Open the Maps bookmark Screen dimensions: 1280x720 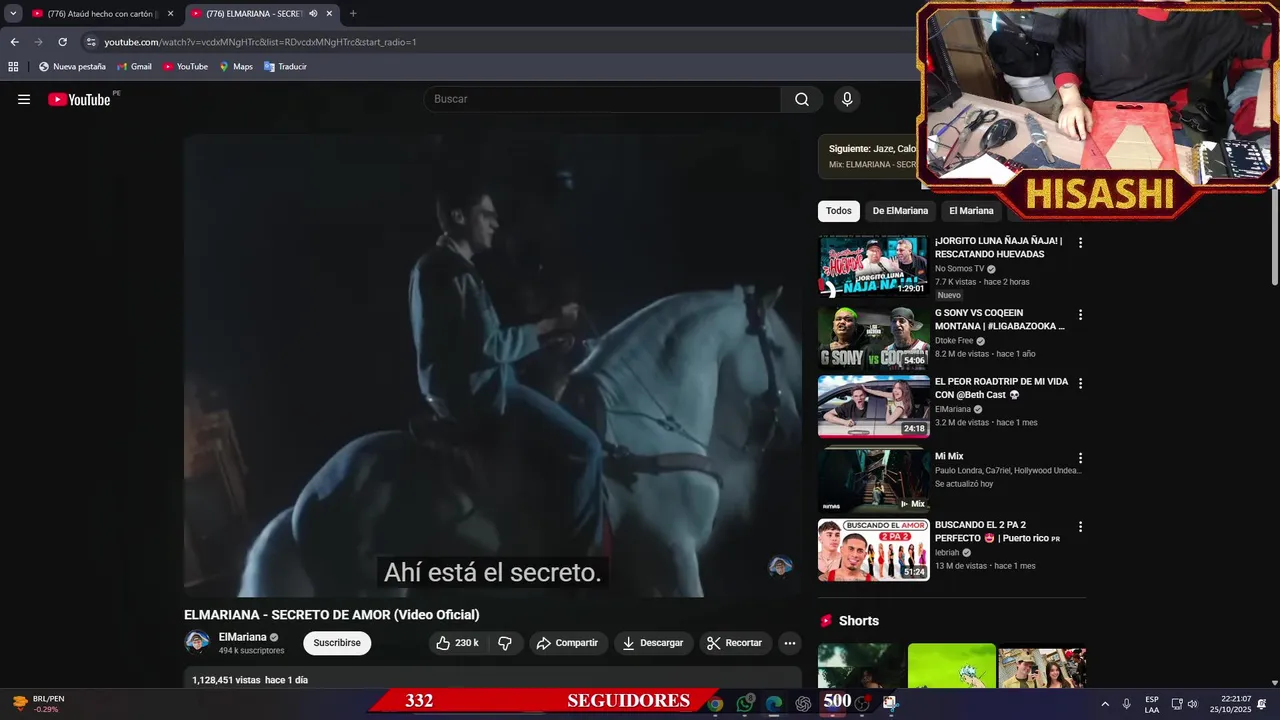tap(236, 67)
